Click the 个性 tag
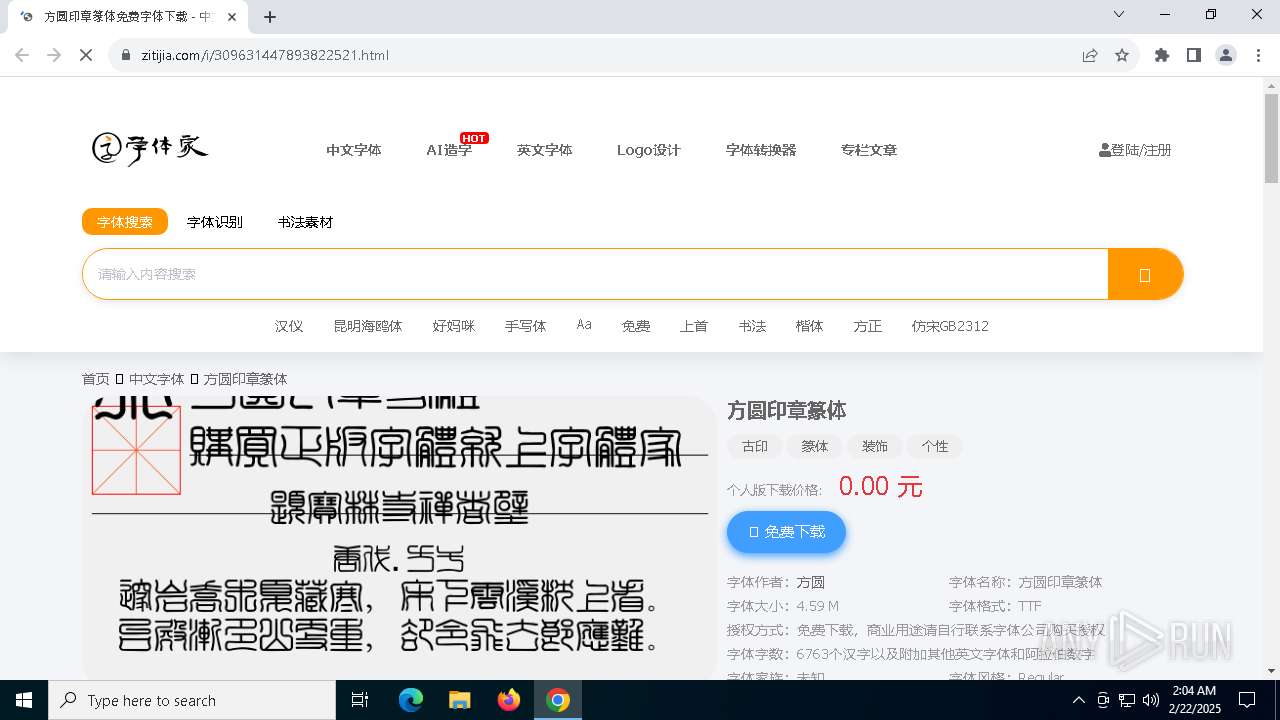Image resolution: width=1280 pixels, height=720 pixels. (x=935, y=446)
